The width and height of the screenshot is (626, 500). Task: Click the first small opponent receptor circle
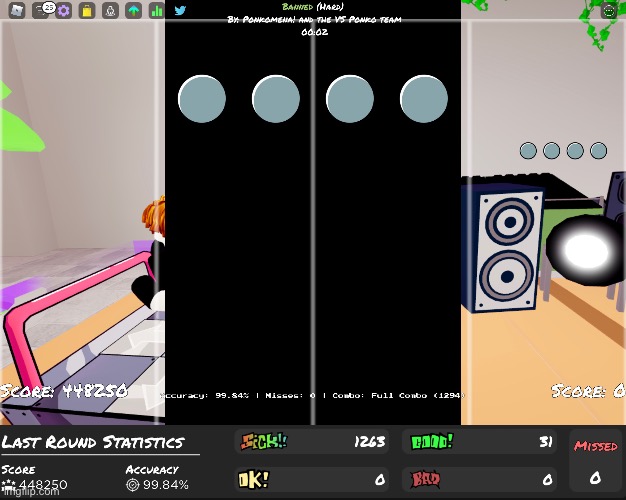528,151
